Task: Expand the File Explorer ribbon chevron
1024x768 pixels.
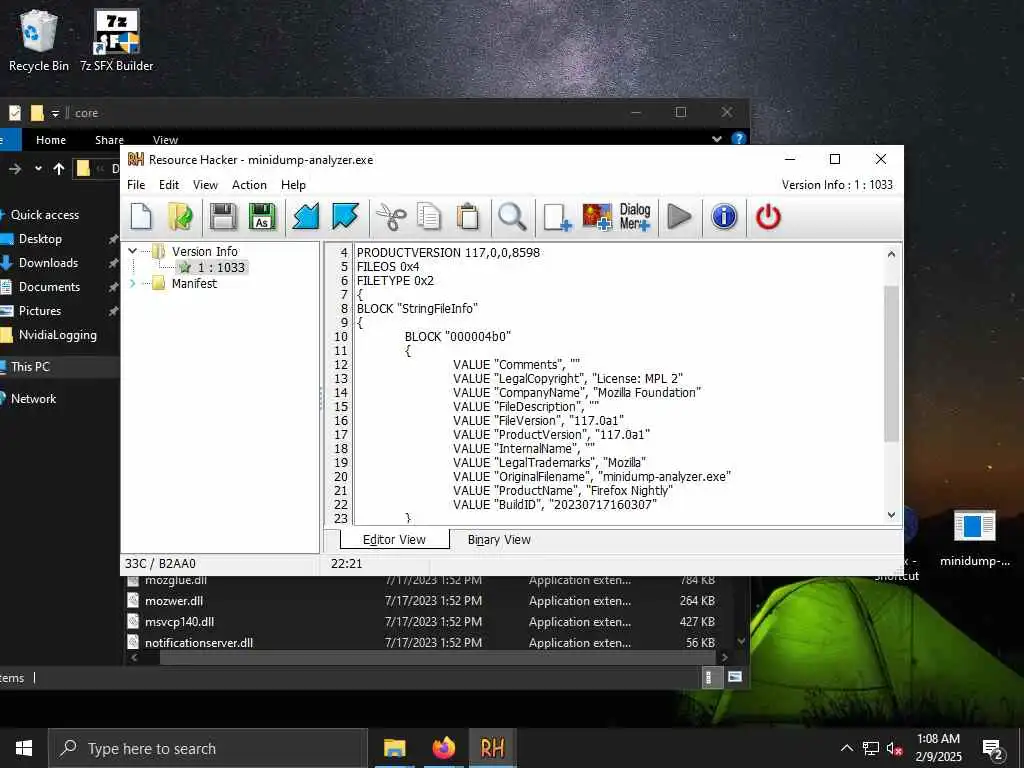Action: click(716, 139)
